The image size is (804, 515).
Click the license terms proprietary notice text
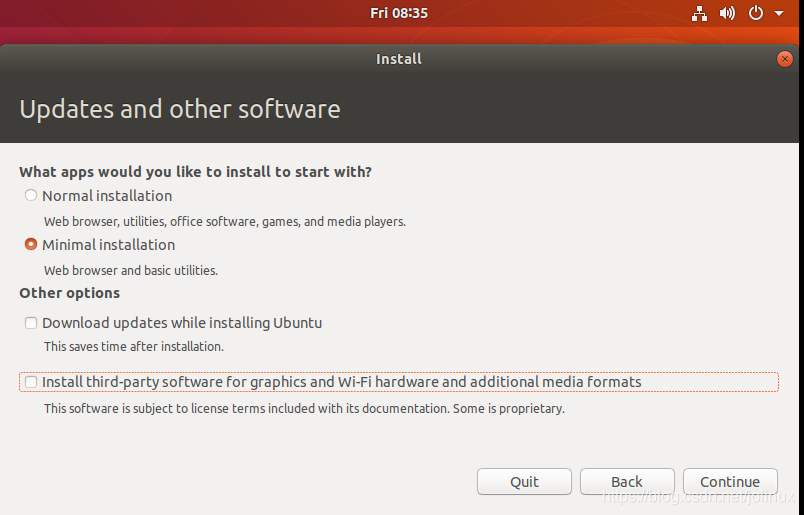coord(304,409)
